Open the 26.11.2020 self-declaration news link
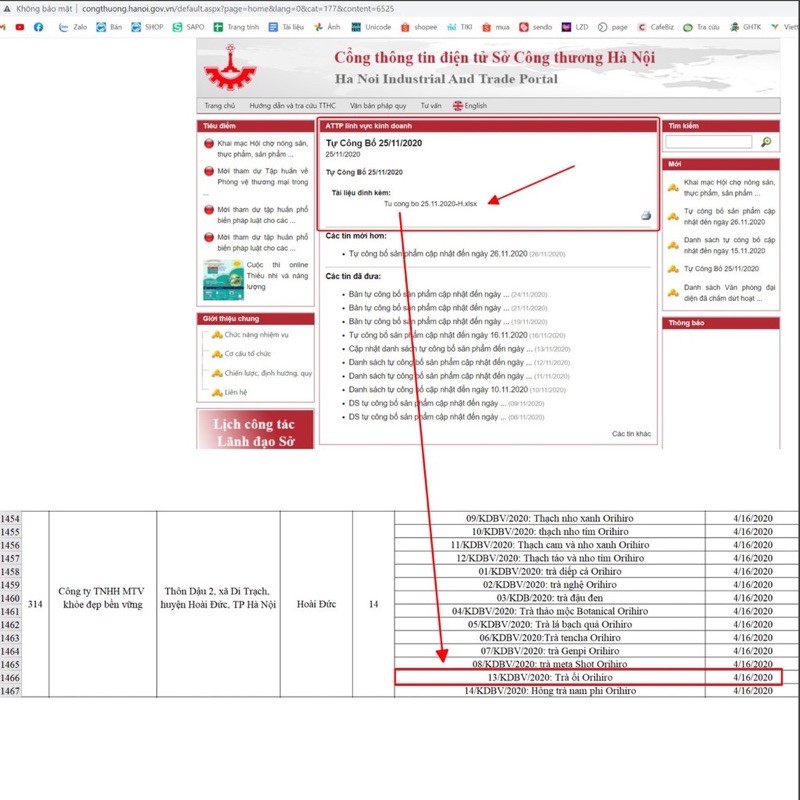This screenshot has width=800, height=800. tap(436, 255)
